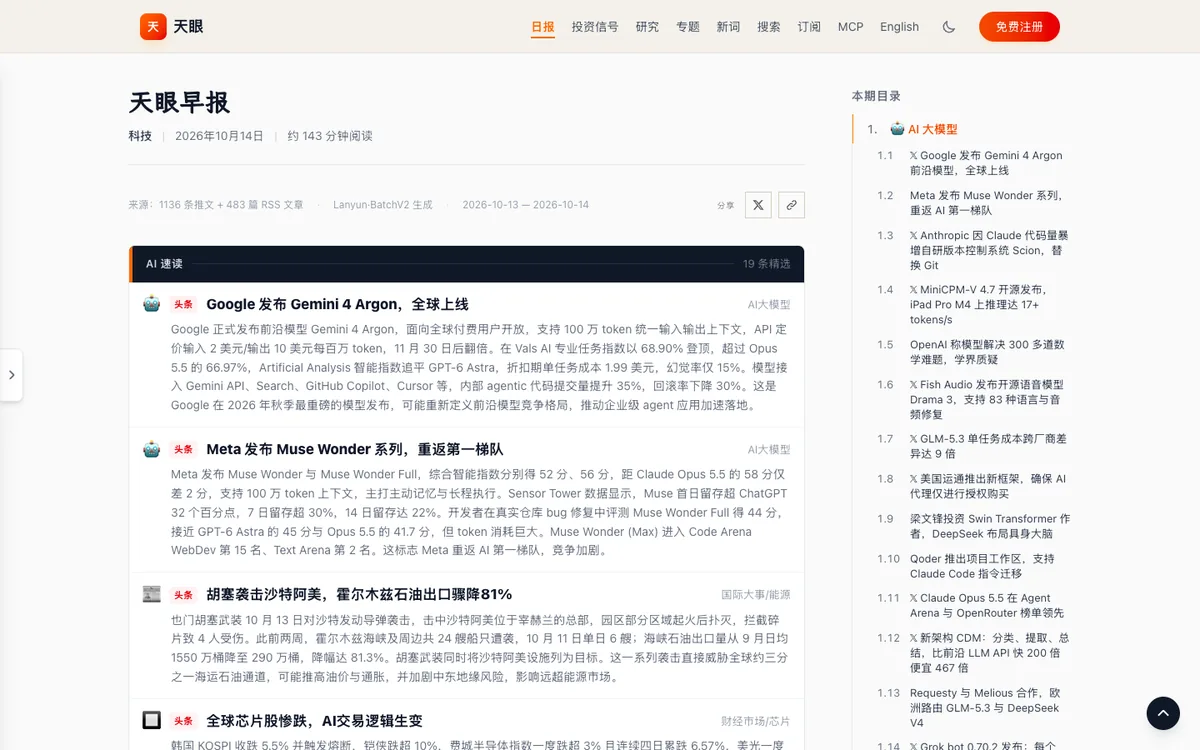Click robot icon in AI 大模型 contents heading

(x=898, y=129)
